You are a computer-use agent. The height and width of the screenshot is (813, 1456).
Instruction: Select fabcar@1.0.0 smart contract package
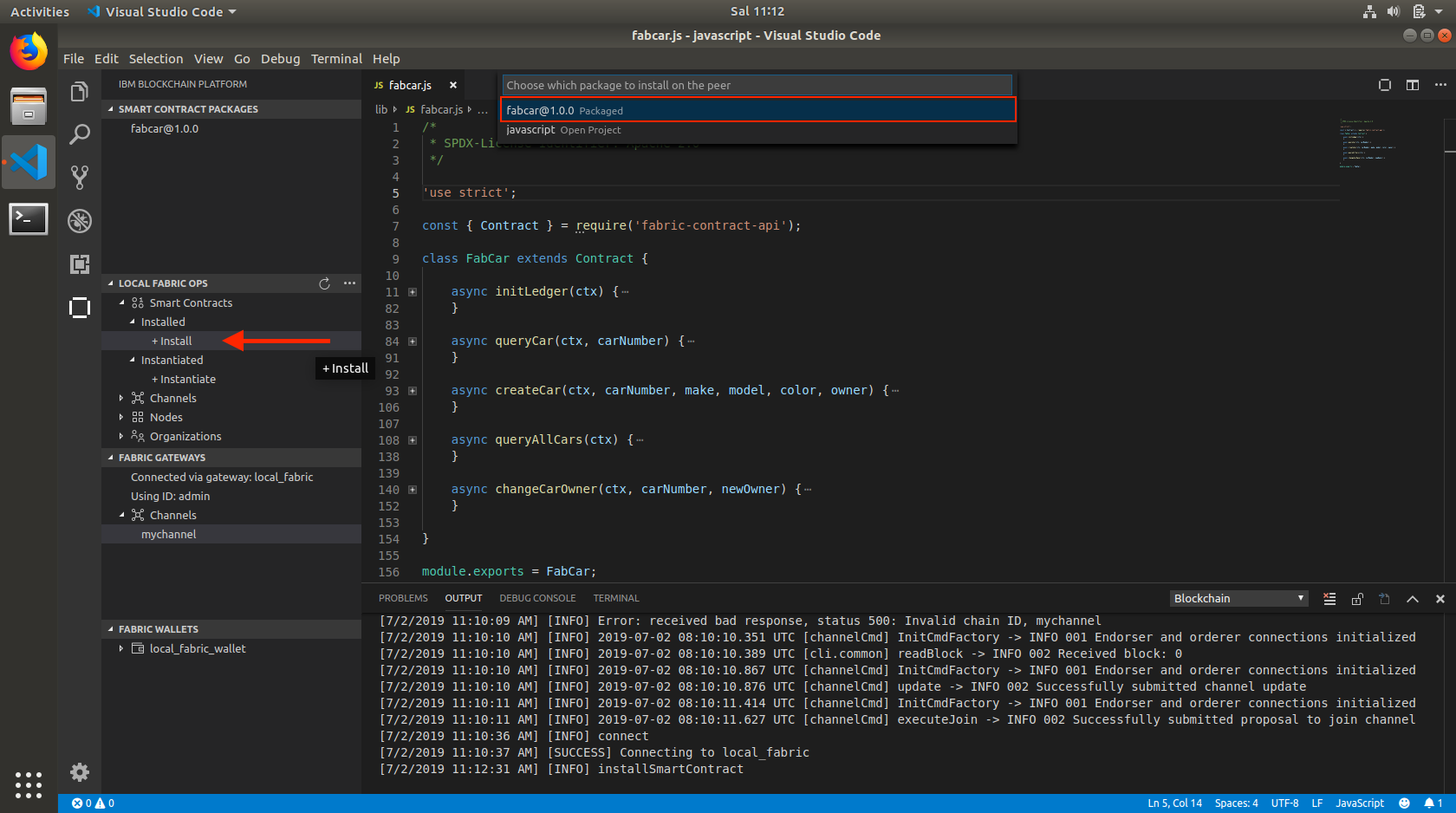click(165, 128)
